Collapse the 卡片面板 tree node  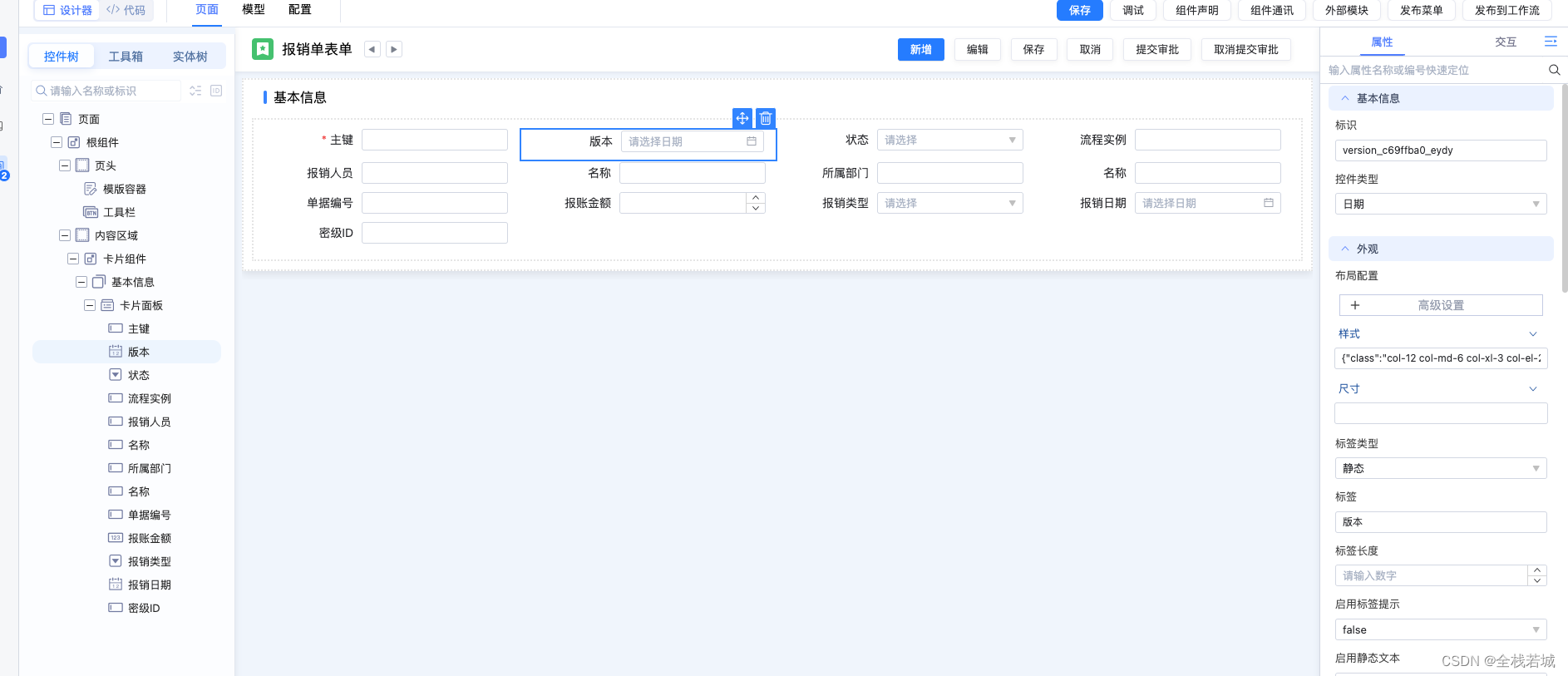pos(90,305)
